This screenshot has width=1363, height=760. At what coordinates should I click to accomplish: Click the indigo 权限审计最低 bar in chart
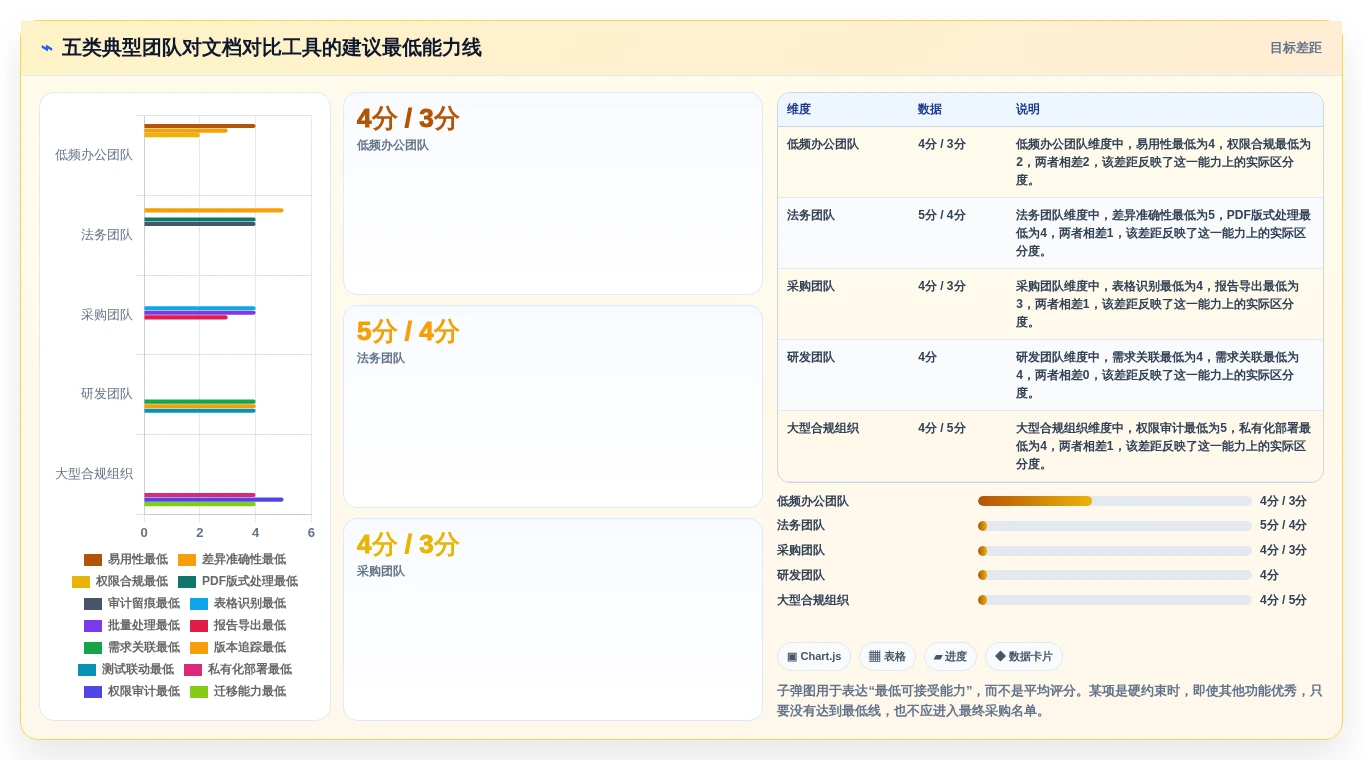pos(214,499)
